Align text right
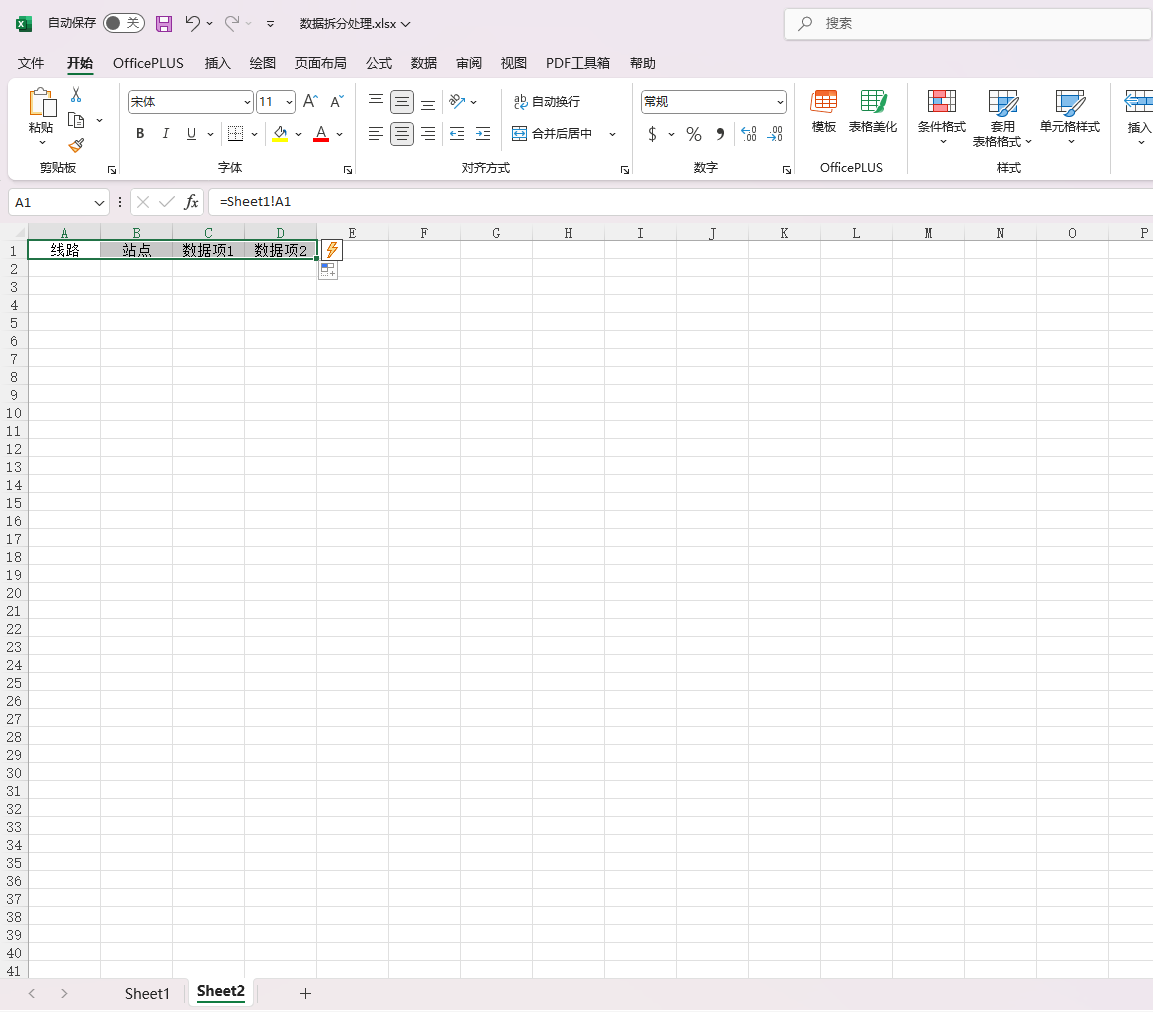Image resolution: width=1153 pixels, height=1012 pixels. coord(428,134)
